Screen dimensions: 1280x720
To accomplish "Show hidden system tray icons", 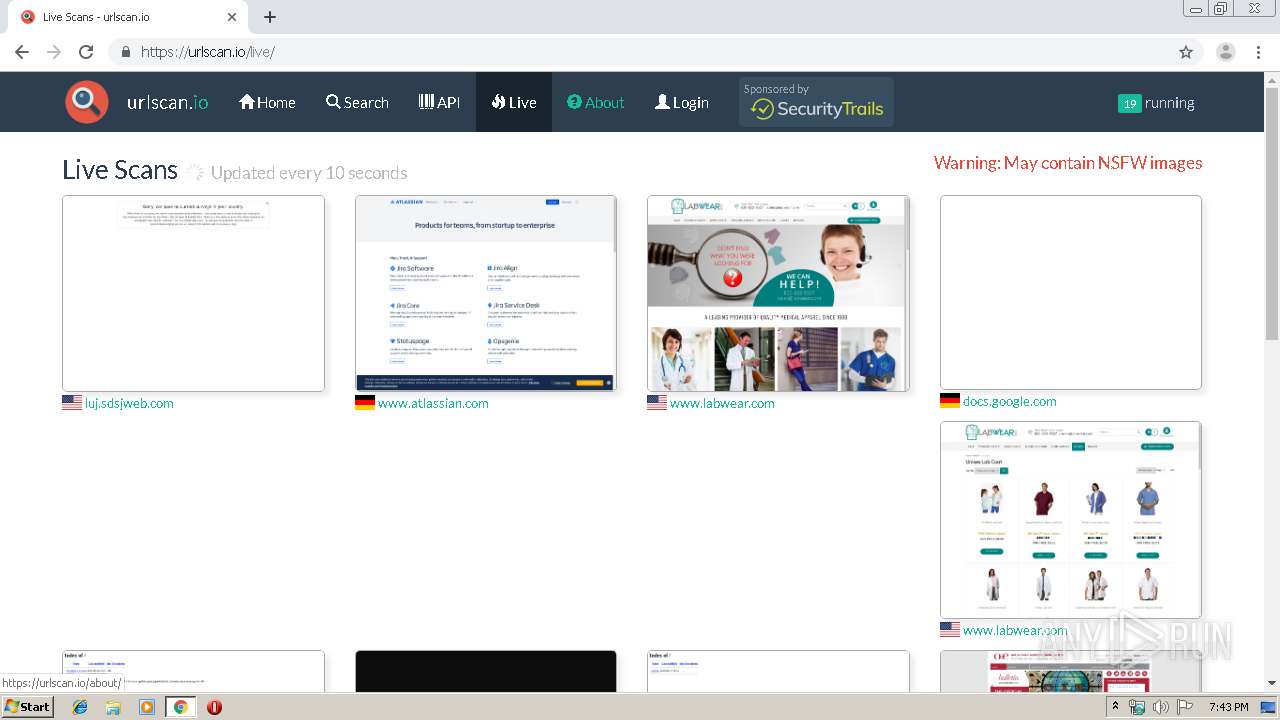I will coord(1116,707).
